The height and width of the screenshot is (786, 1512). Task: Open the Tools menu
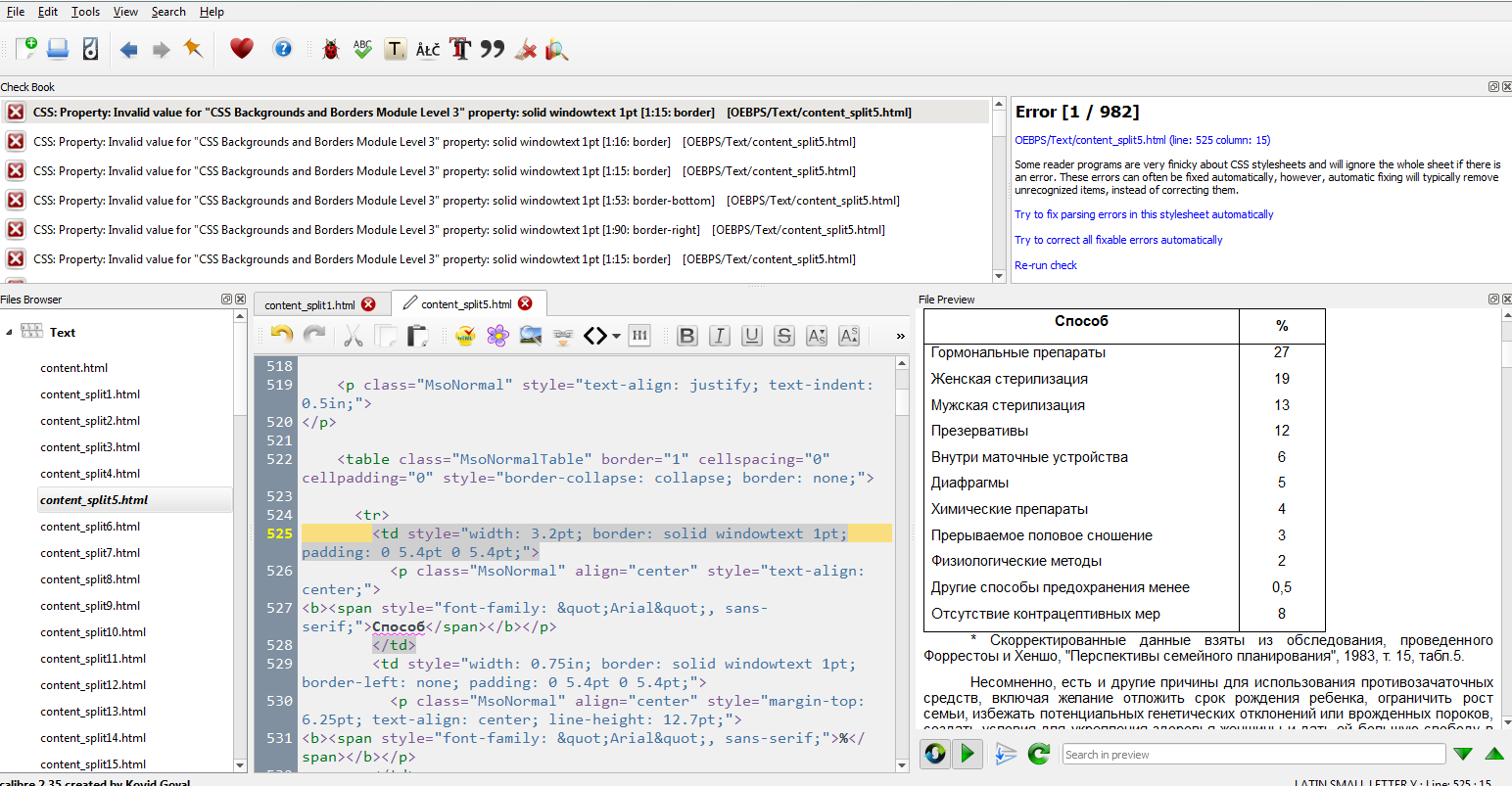point(85,12)
